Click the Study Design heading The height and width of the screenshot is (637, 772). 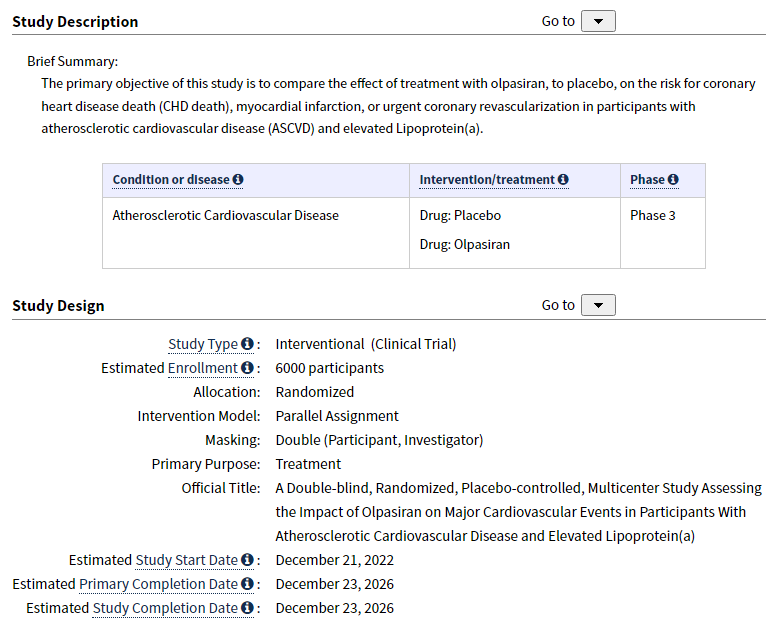[x=58, y=306]
